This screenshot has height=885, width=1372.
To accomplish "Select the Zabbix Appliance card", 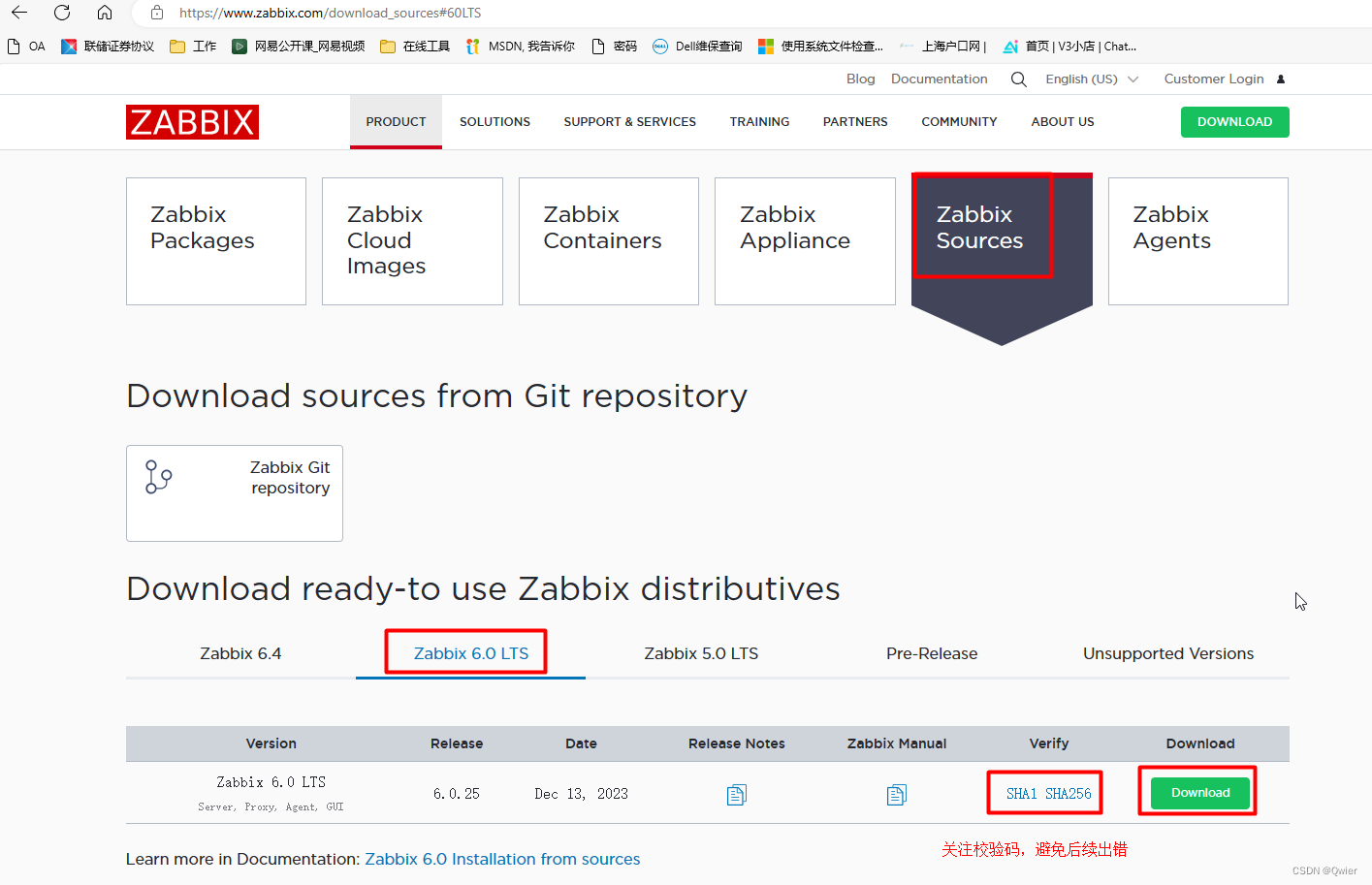I will pos(805,241).
